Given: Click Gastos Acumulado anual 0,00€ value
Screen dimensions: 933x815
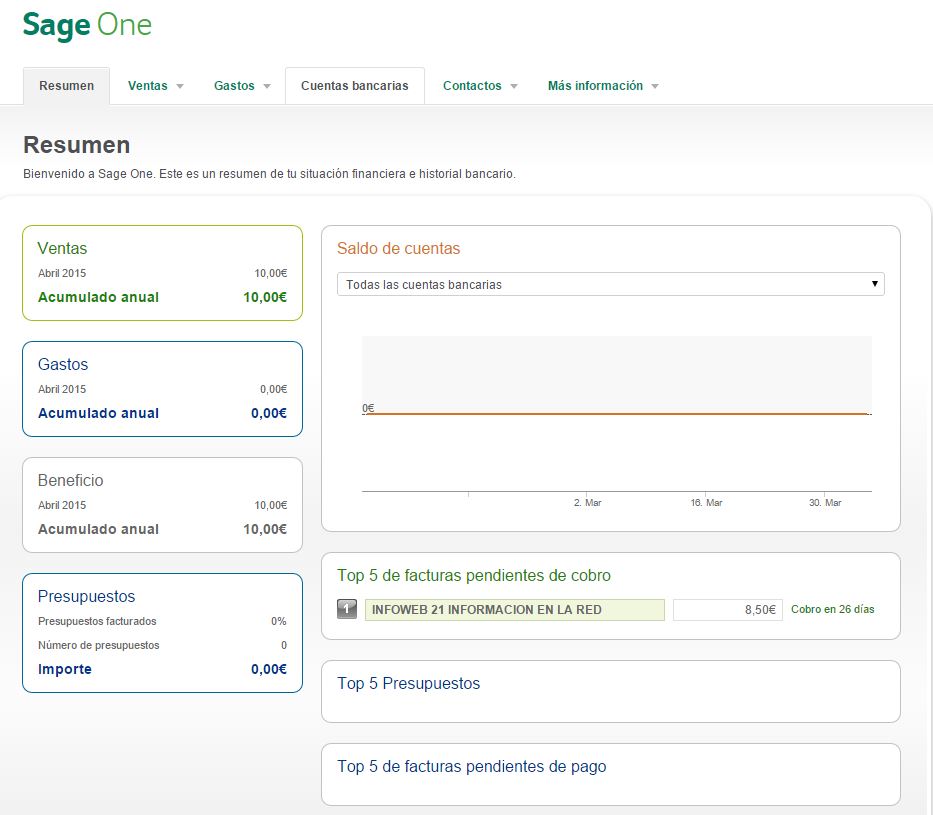Looking at the screenshot, I should pyautogui.click(x=269, y=413).
